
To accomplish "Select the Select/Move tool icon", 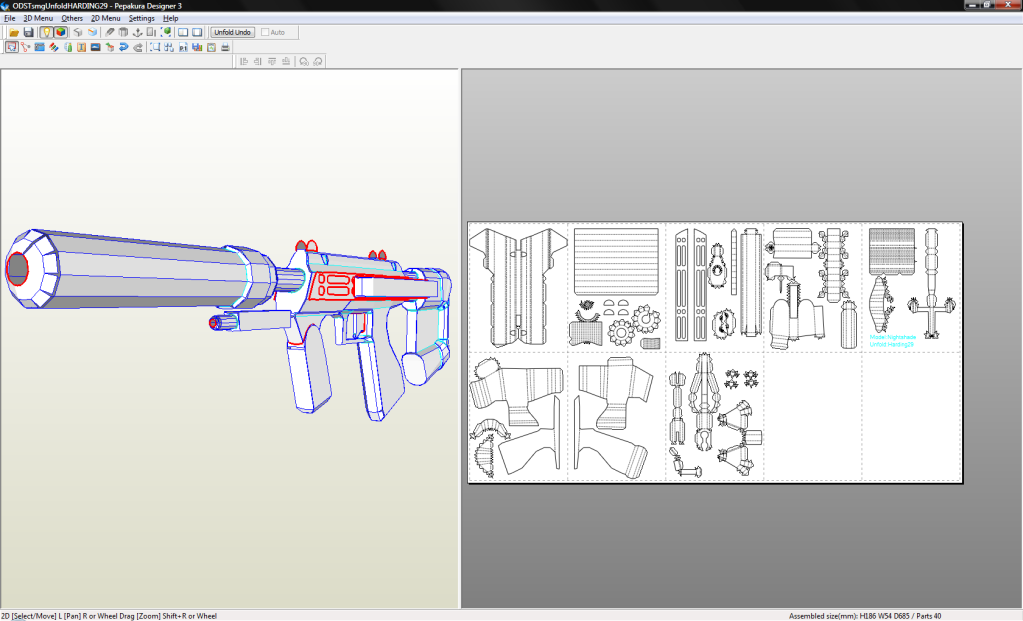I will point(11,47).
